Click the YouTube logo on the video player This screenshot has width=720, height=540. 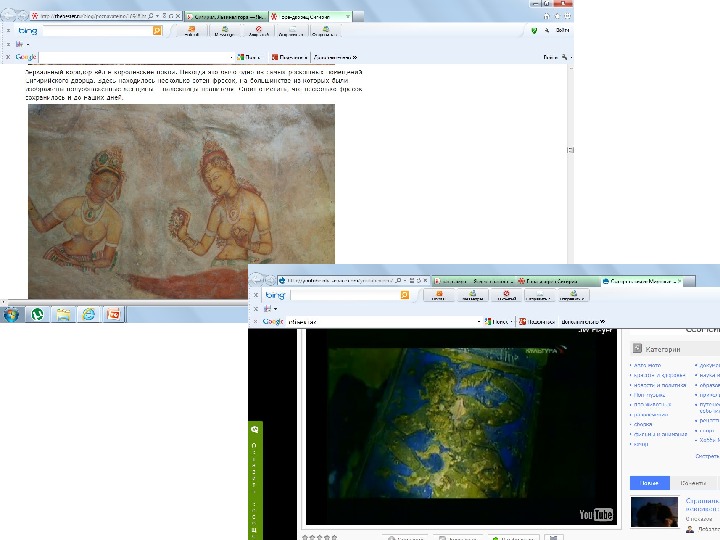point(596,514)
